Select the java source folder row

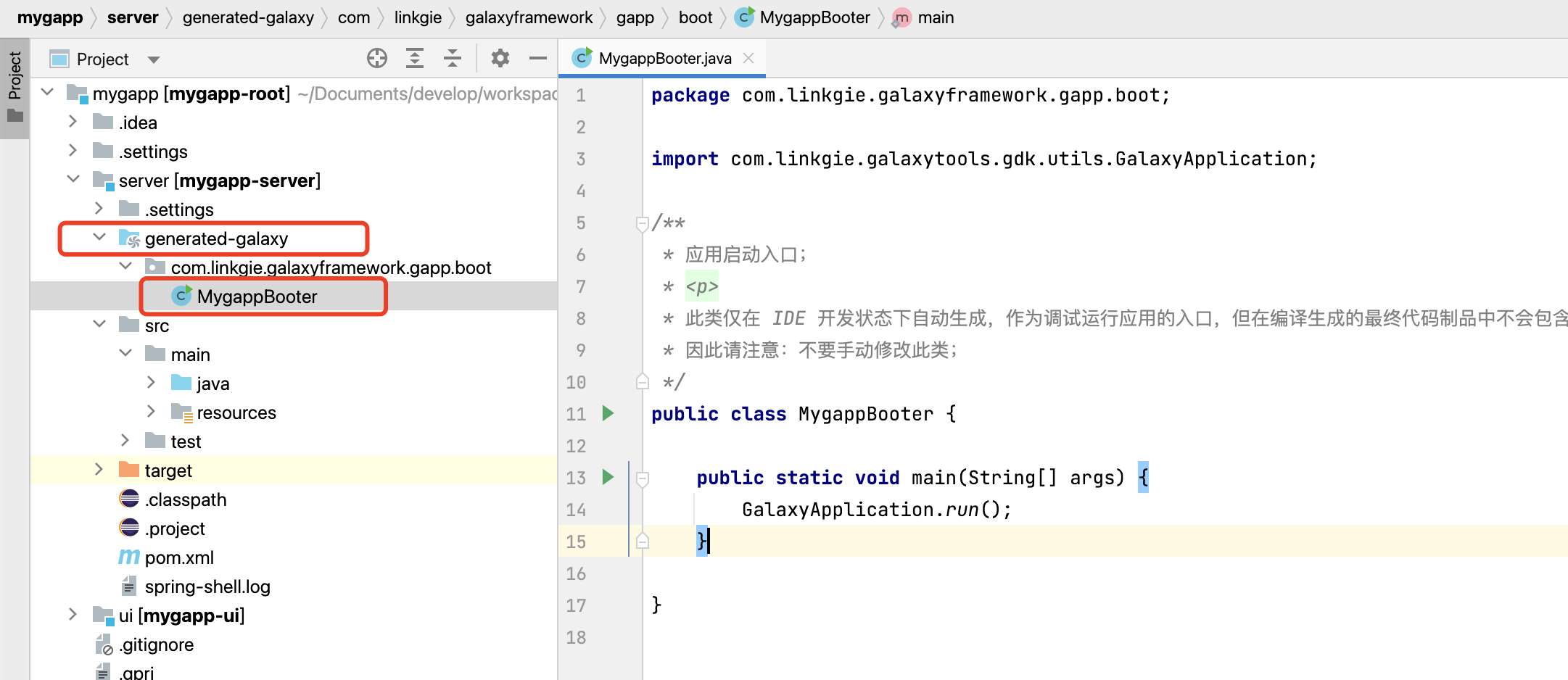(x=294, y=383)
